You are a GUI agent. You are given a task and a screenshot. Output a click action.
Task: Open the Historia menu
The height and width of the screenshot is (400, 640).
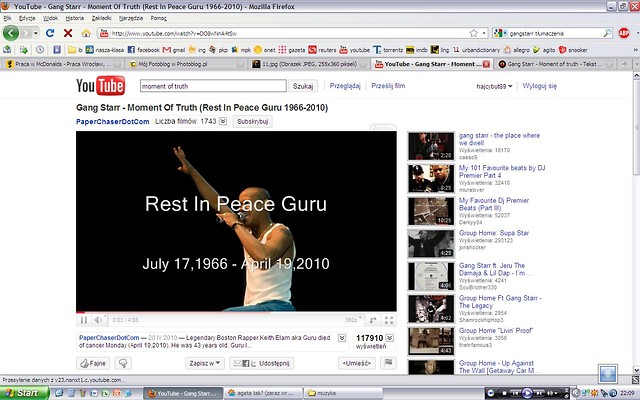[x=75, y=18]
